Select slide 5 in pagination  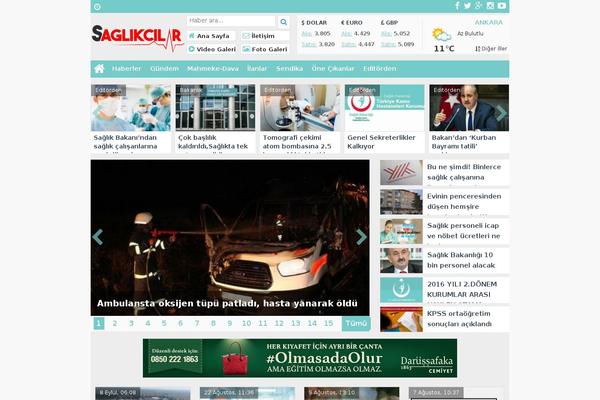coord(164,323)
